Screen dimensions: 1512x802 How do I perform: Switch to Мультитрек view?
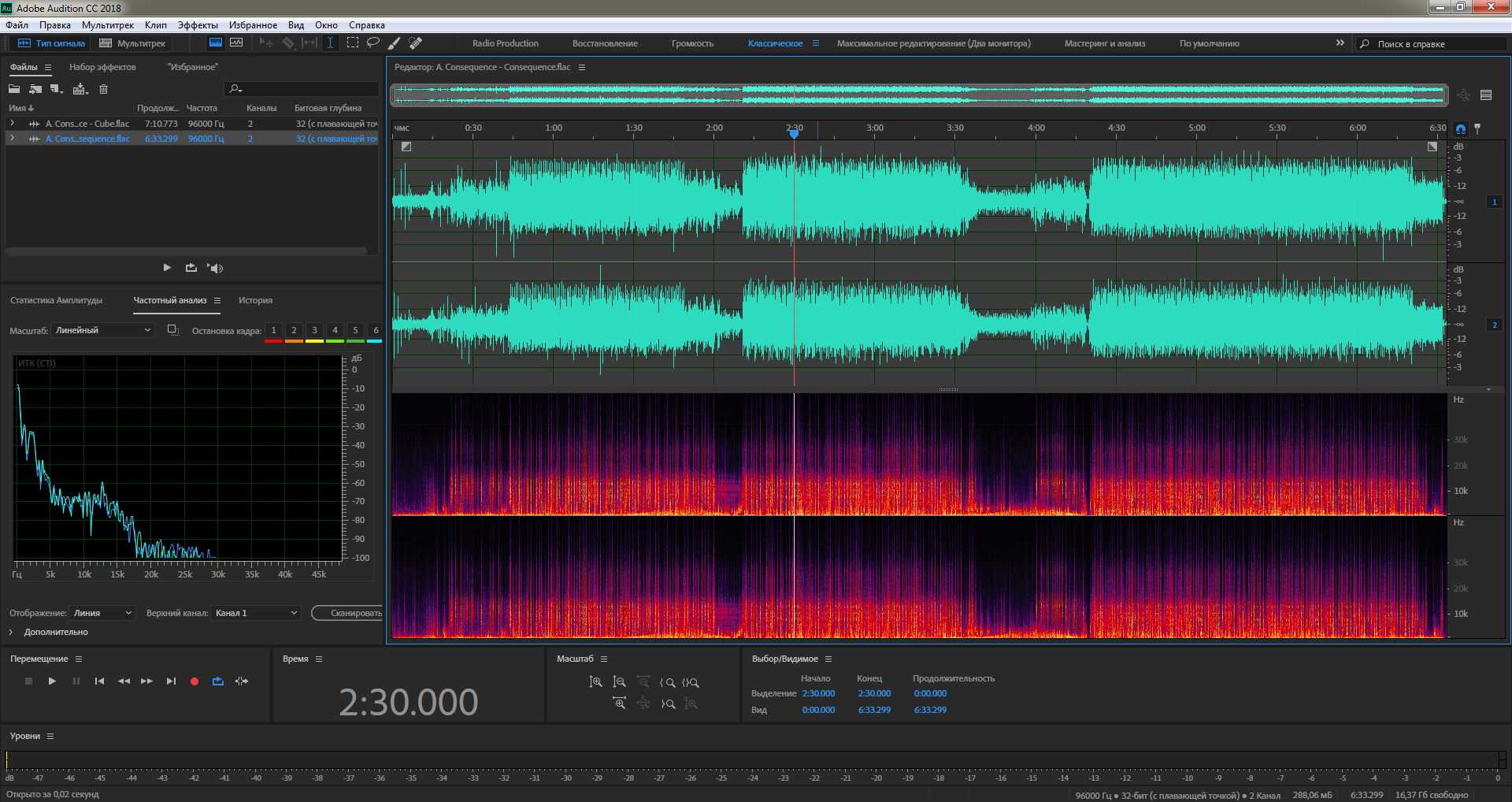coord(132,43)
